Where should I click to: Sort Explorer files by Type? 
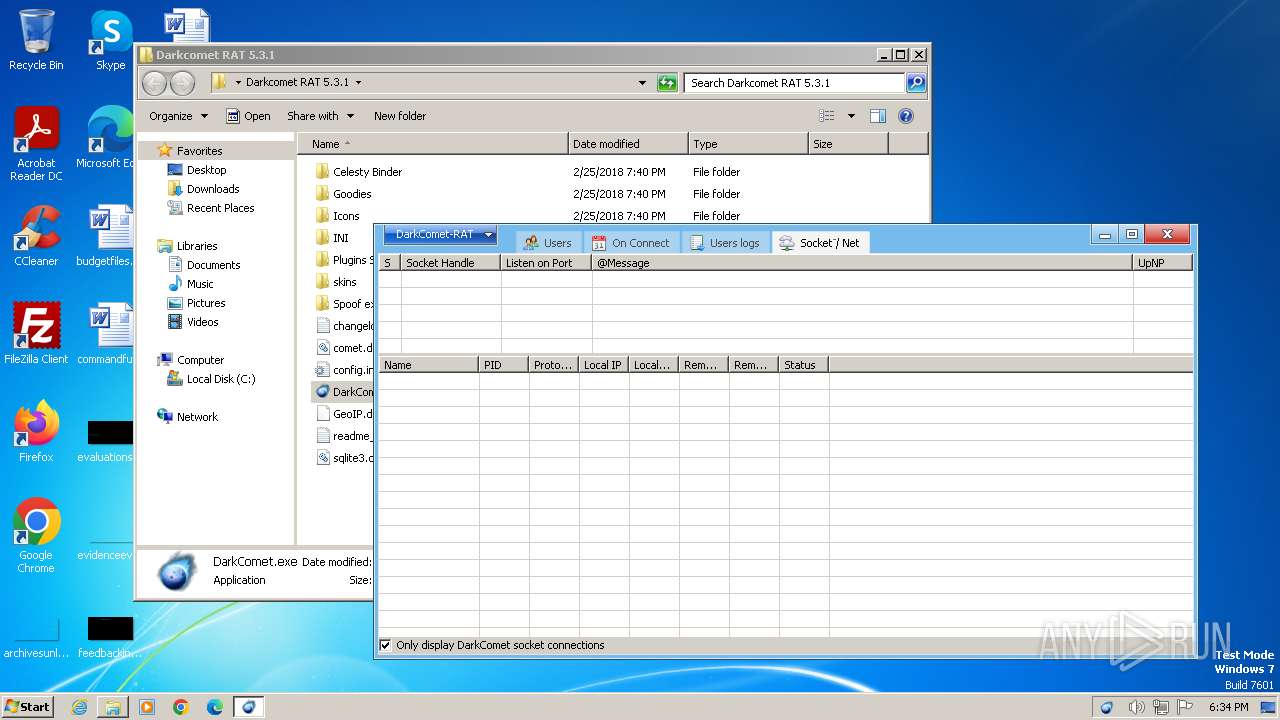click(748, 144)
